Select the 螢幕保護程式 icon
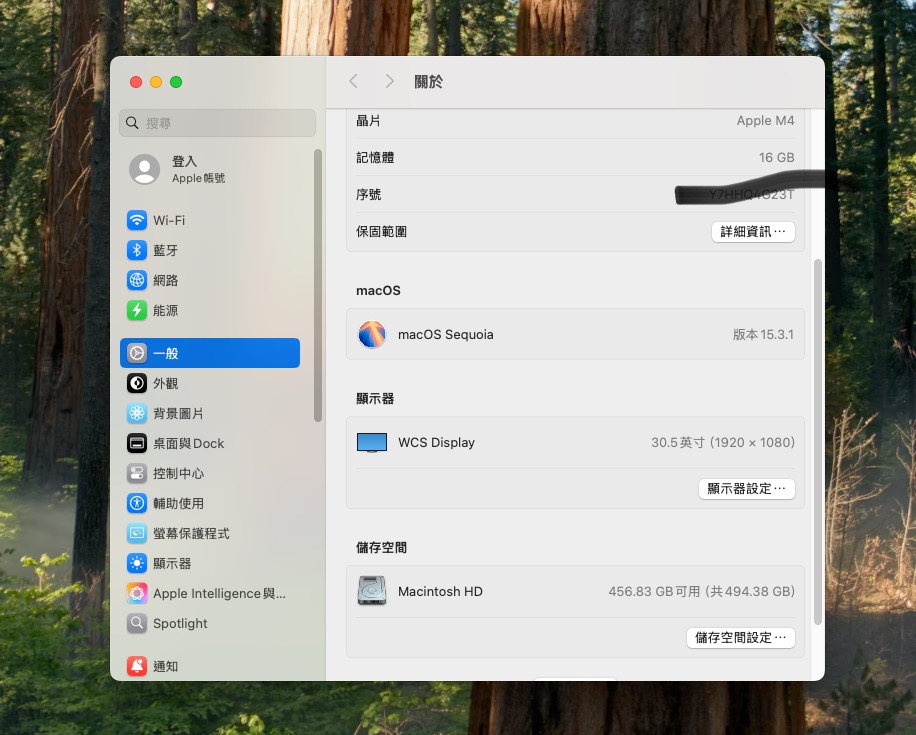916x735 pixels. 137,533
